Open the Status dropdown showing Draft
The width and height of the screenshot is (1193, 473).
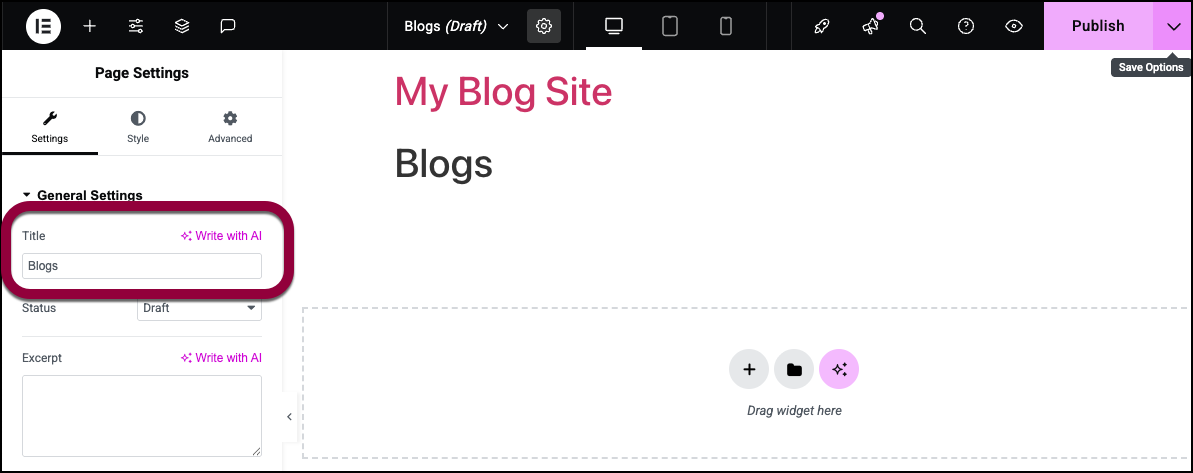[x=199, y=308]
